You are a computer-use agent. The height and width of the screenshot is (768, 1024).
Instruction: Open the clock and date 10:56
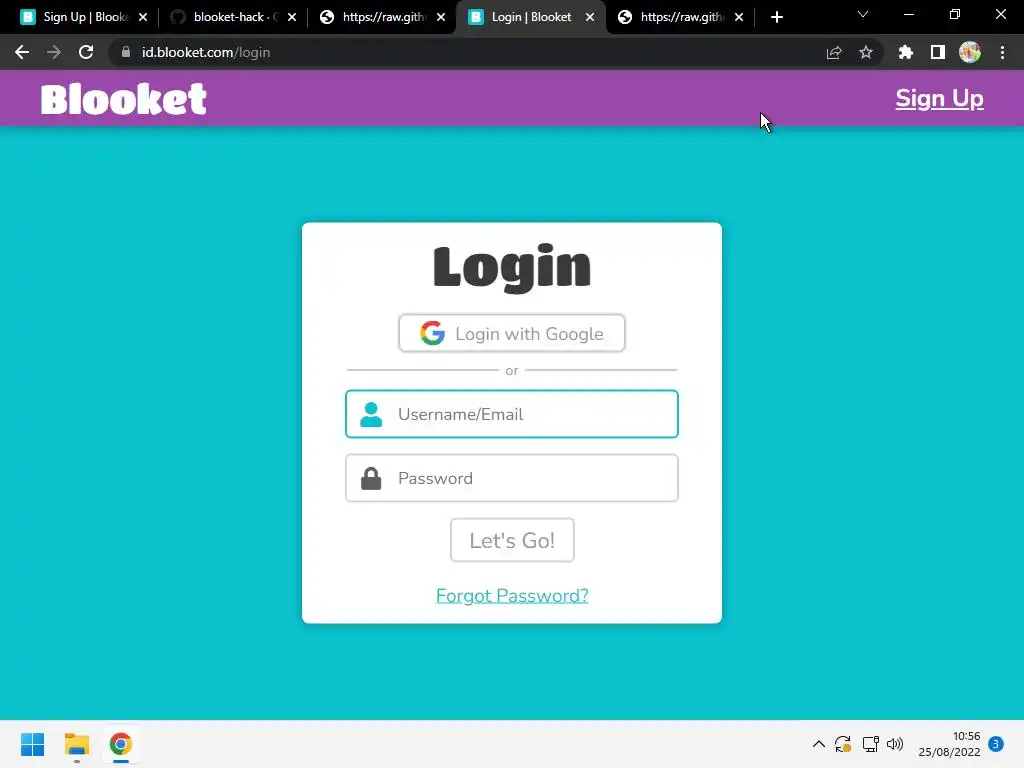tap(949, 744)
